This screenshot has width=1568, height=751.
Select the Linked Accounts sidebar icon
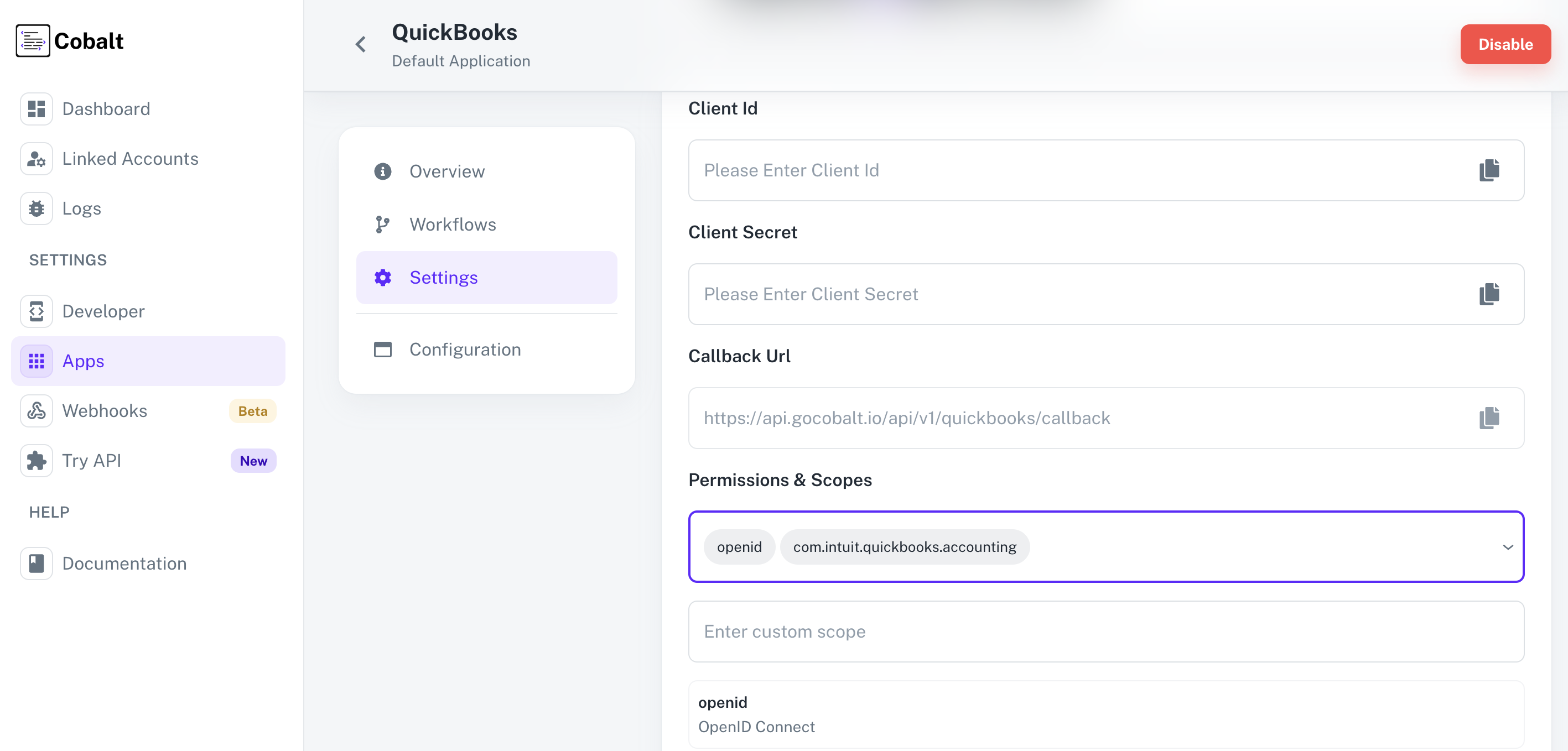click(36, 159)
